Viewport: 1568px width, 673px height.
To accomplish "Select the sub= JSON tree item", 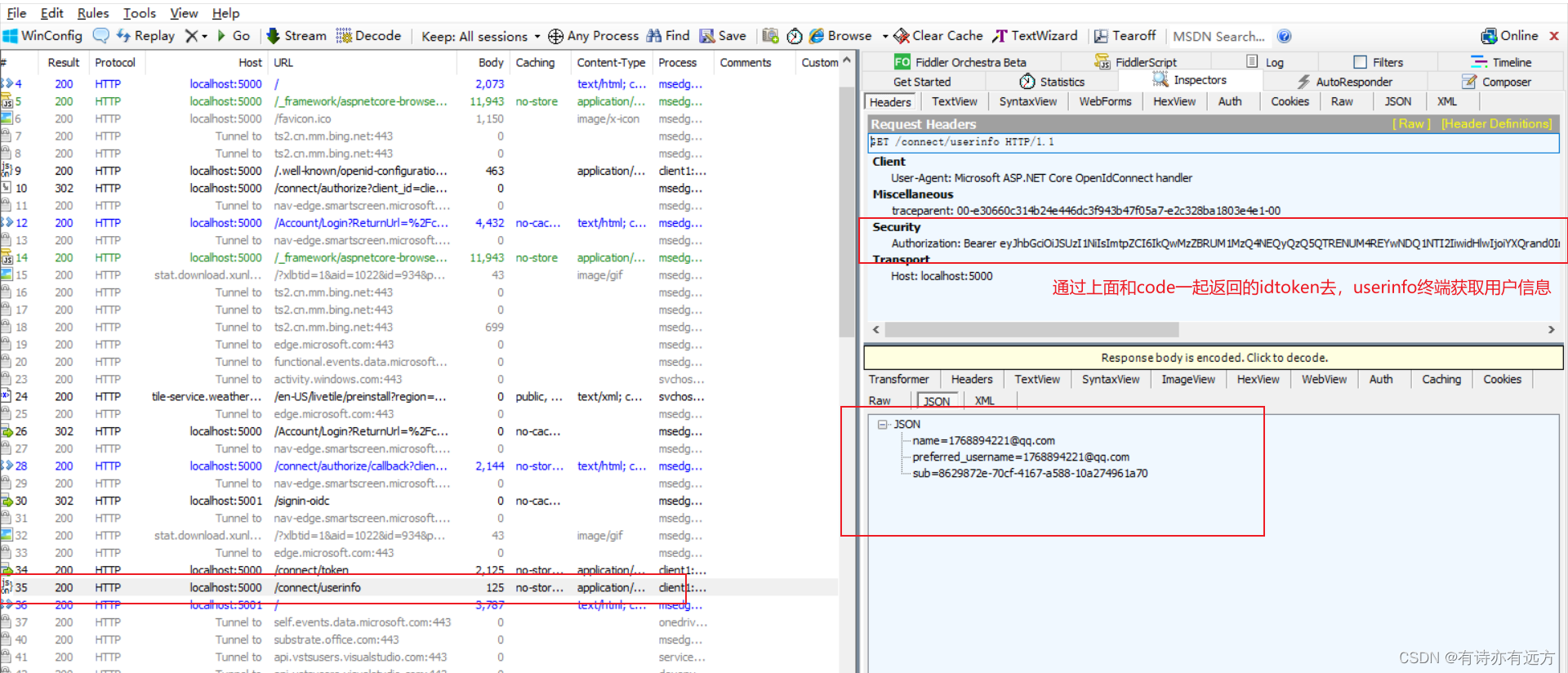I will pos(1030,473).
